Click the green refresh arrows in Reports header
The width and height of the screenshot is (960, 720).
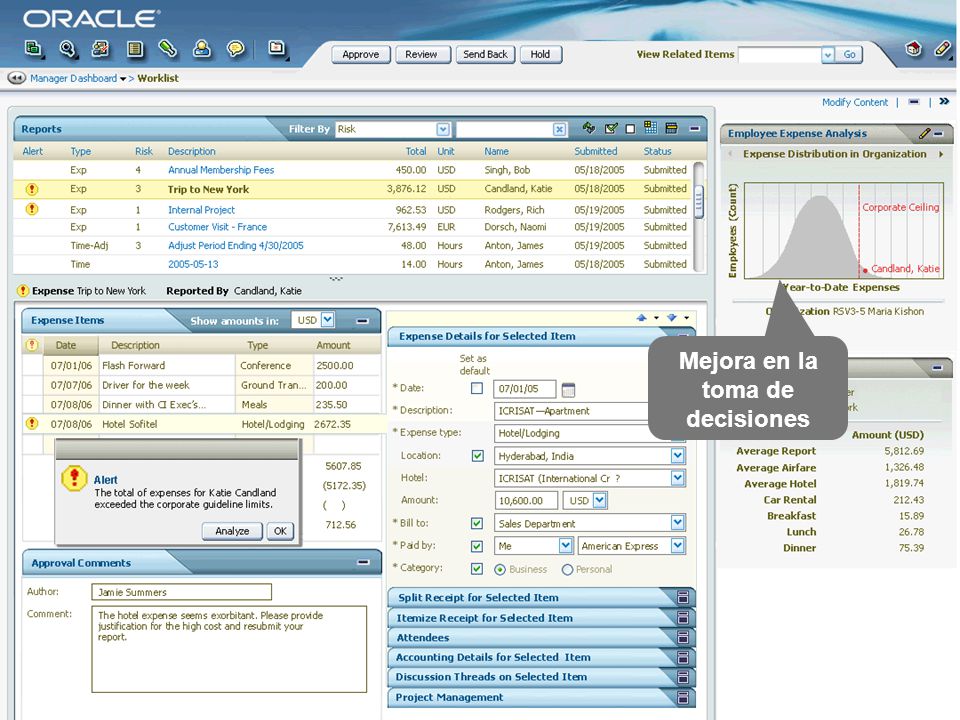pos(589,128)
